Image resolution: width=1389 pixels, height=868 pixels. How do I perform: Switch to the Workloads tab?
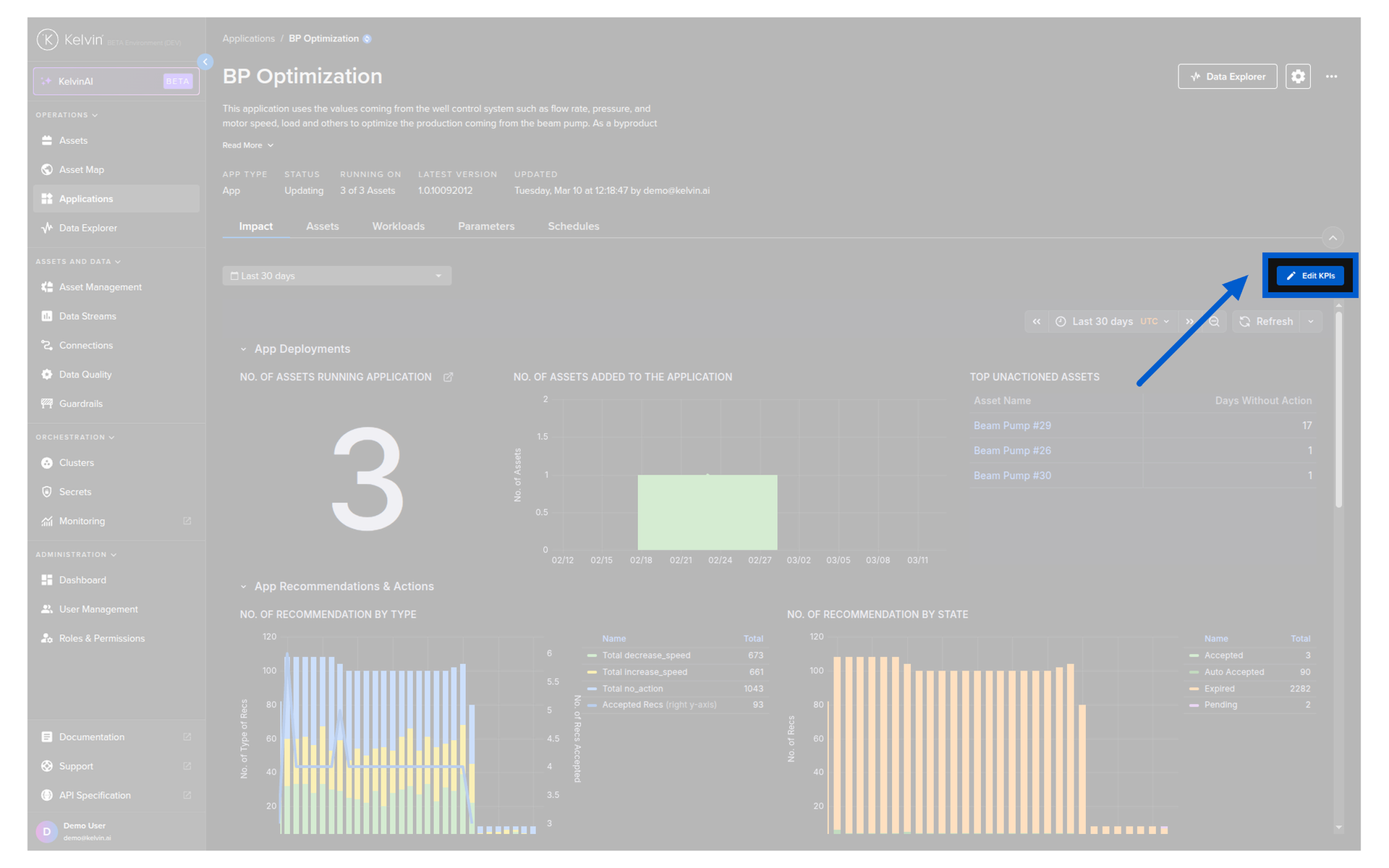tap(398, 226)
